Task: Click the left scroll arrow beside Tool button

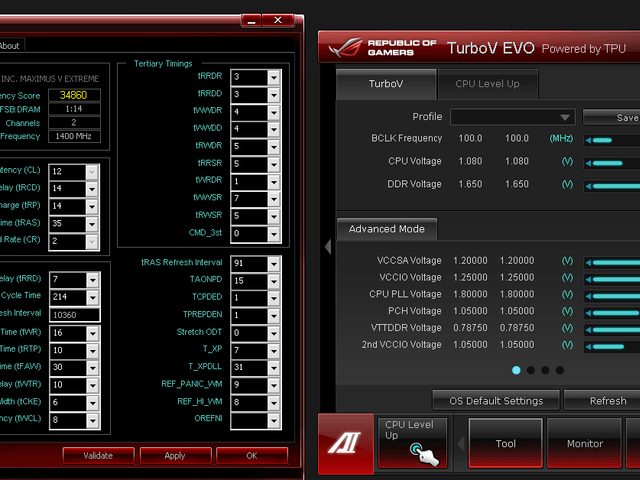Action: tap(461, 443)
